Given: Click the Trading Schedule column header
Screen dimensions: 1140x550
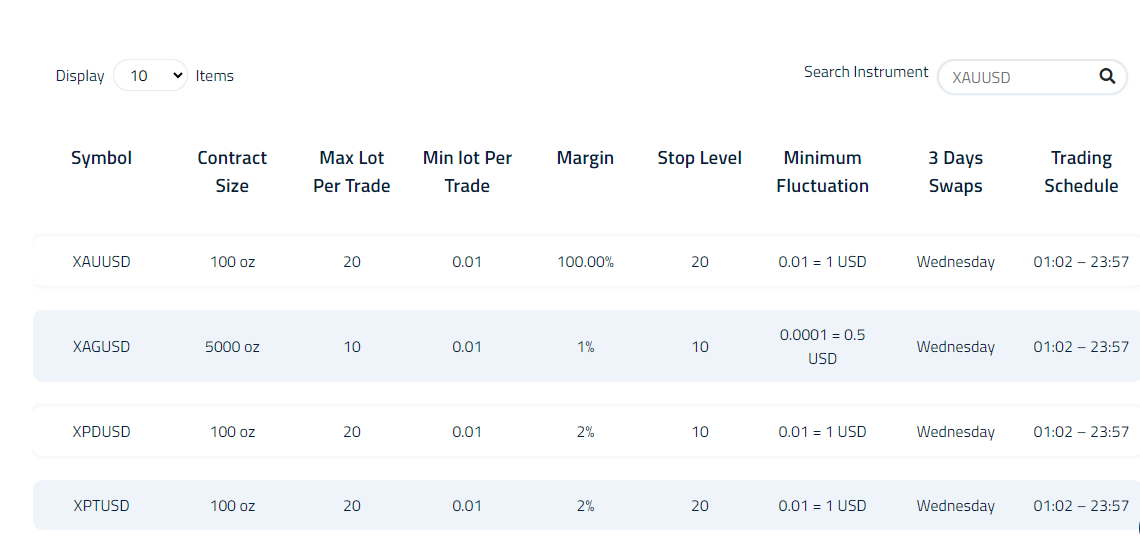Looking at the screenshot, I should click(1081, 172).
